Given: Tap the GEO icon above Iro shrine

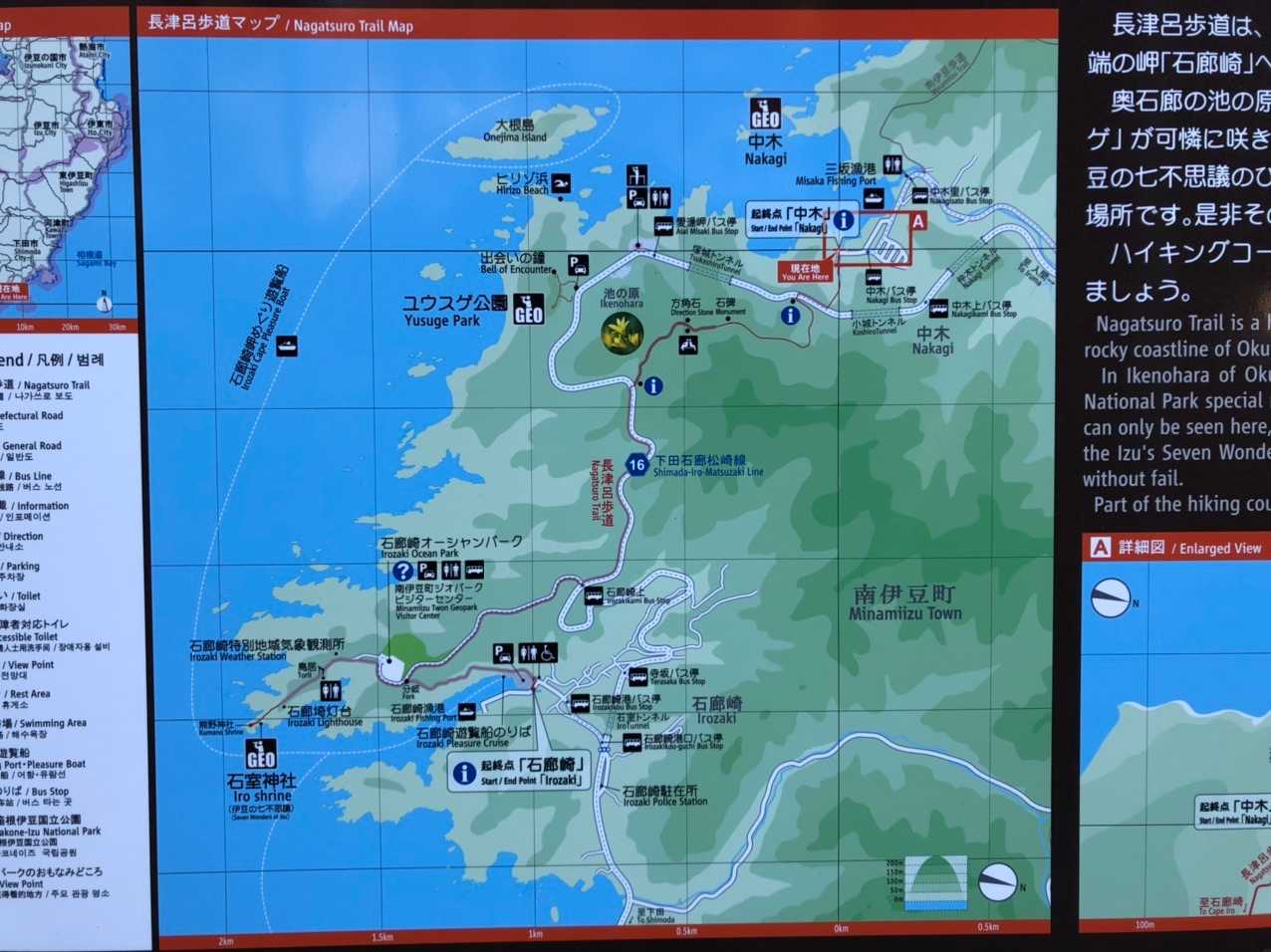Looking at the screenshot, I should coord(260,754).
